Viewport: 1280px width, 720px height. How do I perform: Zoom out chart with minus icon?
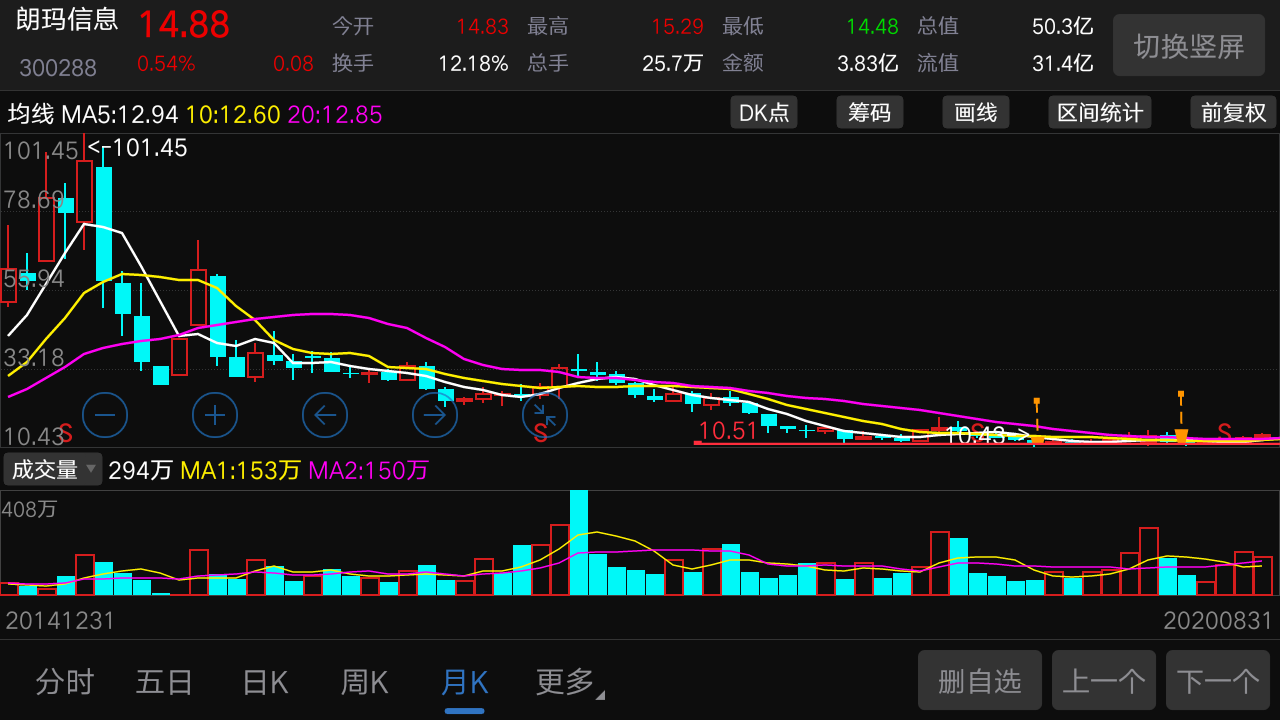tap(105, 414)
